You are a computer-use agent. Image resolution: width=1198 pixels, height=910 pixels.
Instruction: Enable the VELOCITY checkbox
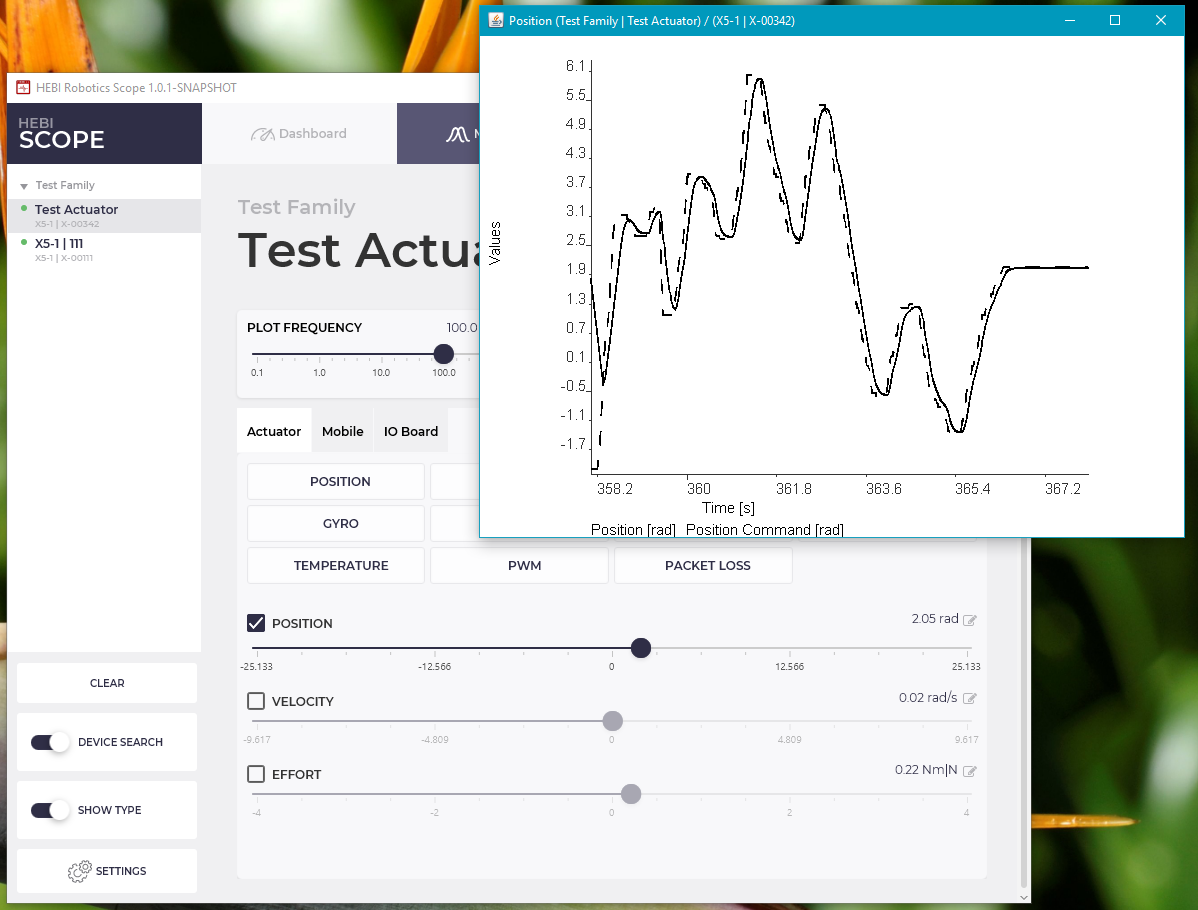(x=255, y=700)
